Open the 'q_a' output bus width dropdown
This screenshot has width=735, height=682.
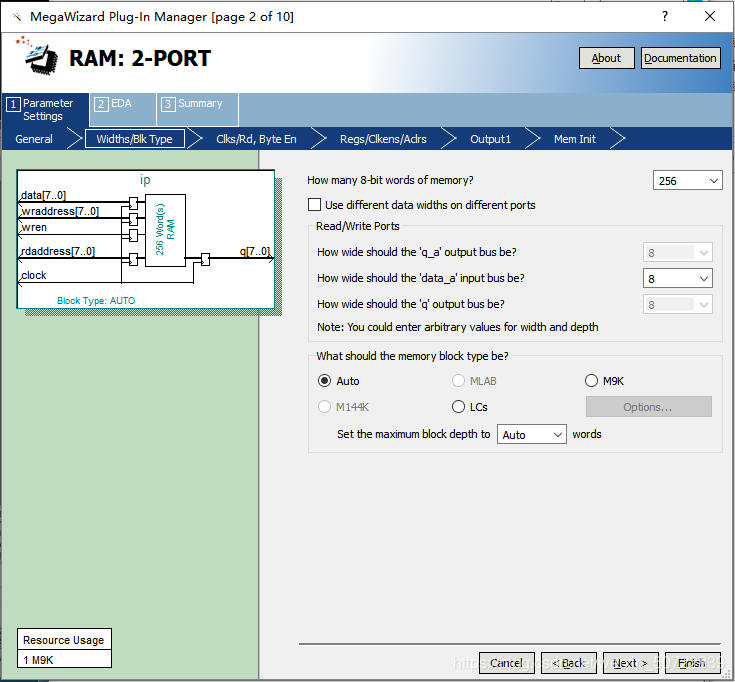(677, 253)
